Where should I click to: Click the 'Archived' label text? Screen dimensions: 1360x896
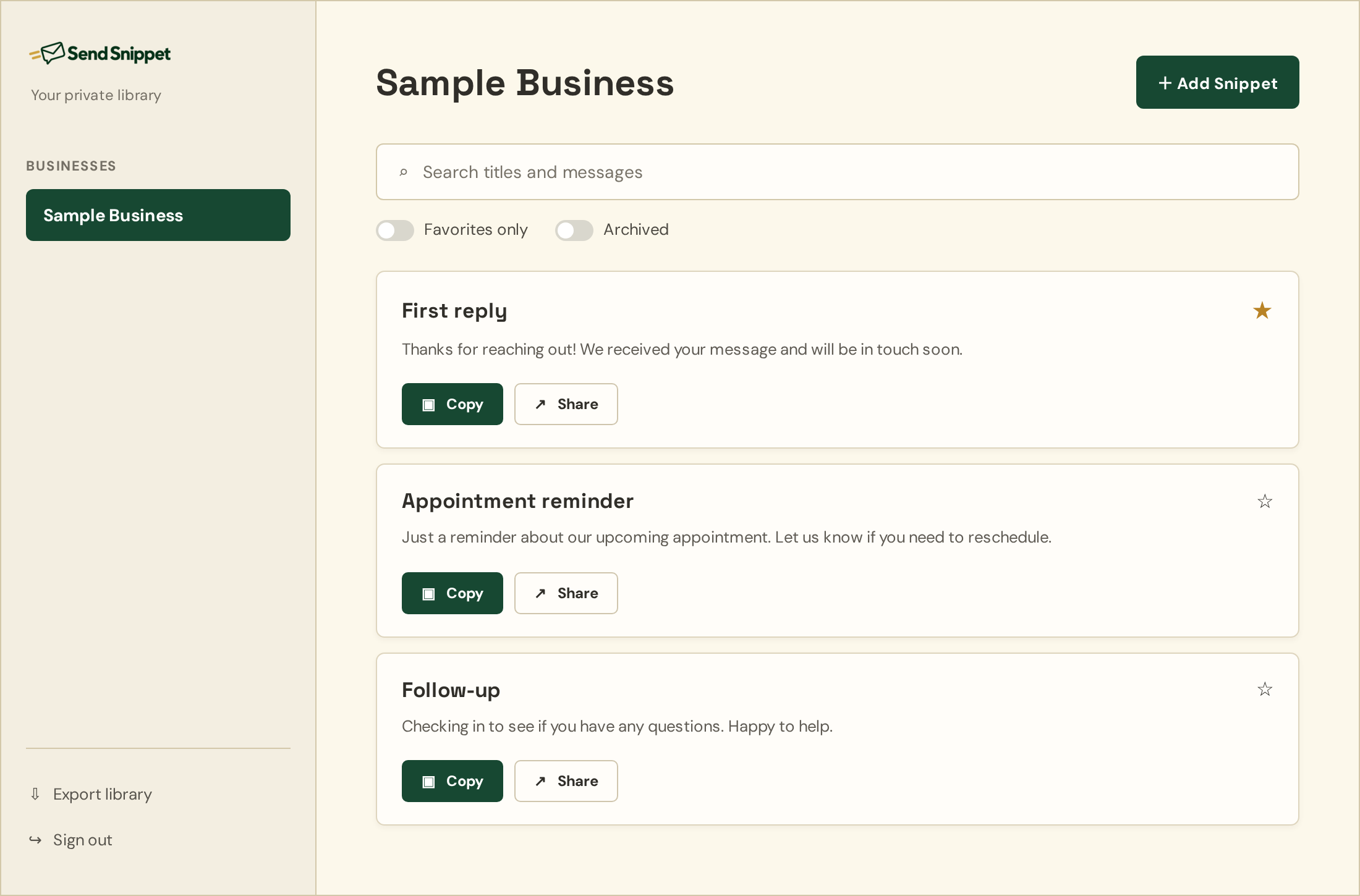coord(636,230)
